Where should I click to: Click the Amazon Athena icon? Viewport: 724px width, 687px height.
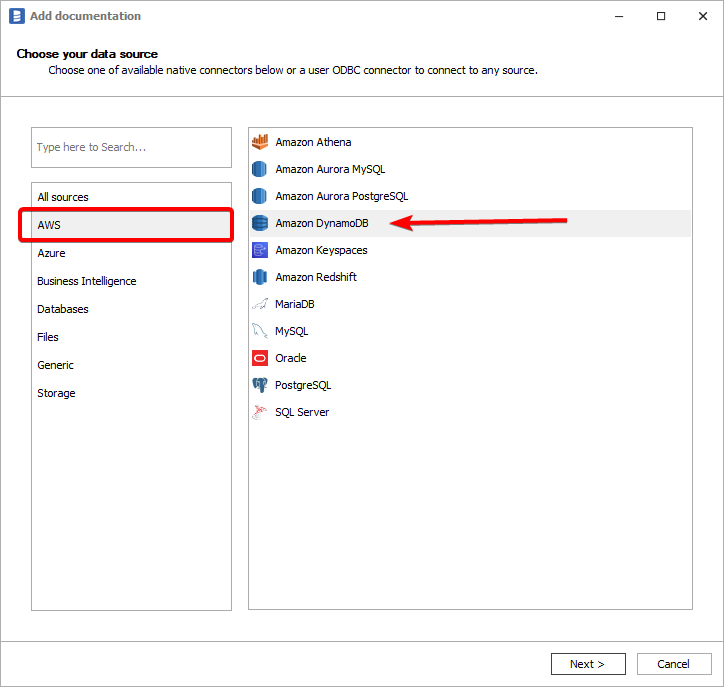click(x=260, y=142)
